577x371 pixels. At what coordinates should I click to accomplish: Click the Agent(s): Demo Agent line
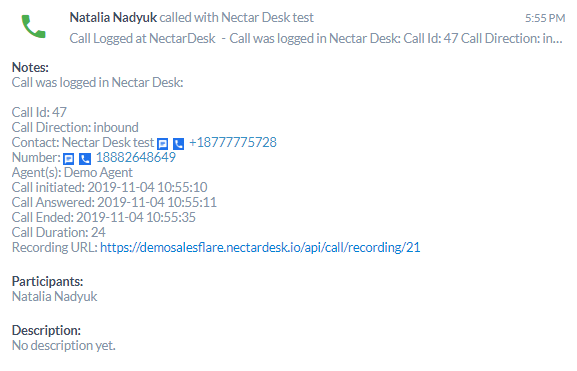[72, 173]
